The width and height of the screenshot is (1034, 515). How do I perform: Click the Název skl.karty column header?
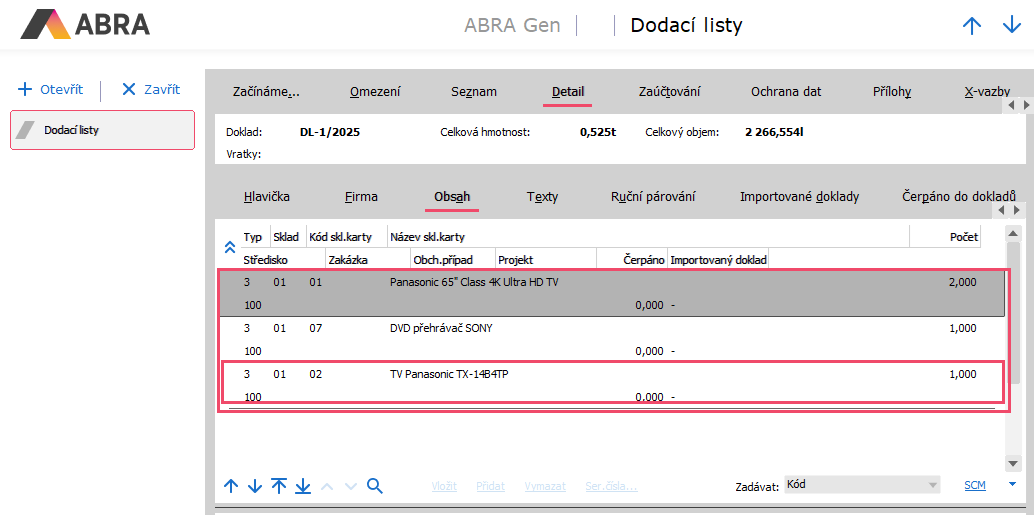click(648, 237)
